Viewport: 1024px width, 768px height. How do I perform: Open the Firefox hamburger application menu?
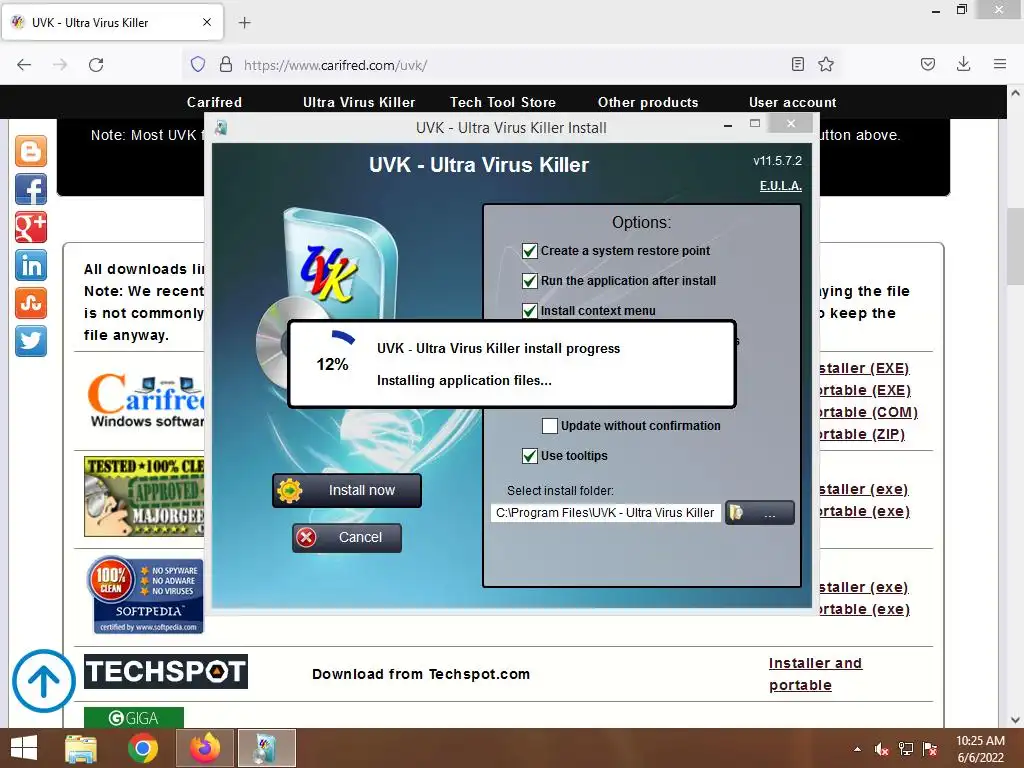1000,64
